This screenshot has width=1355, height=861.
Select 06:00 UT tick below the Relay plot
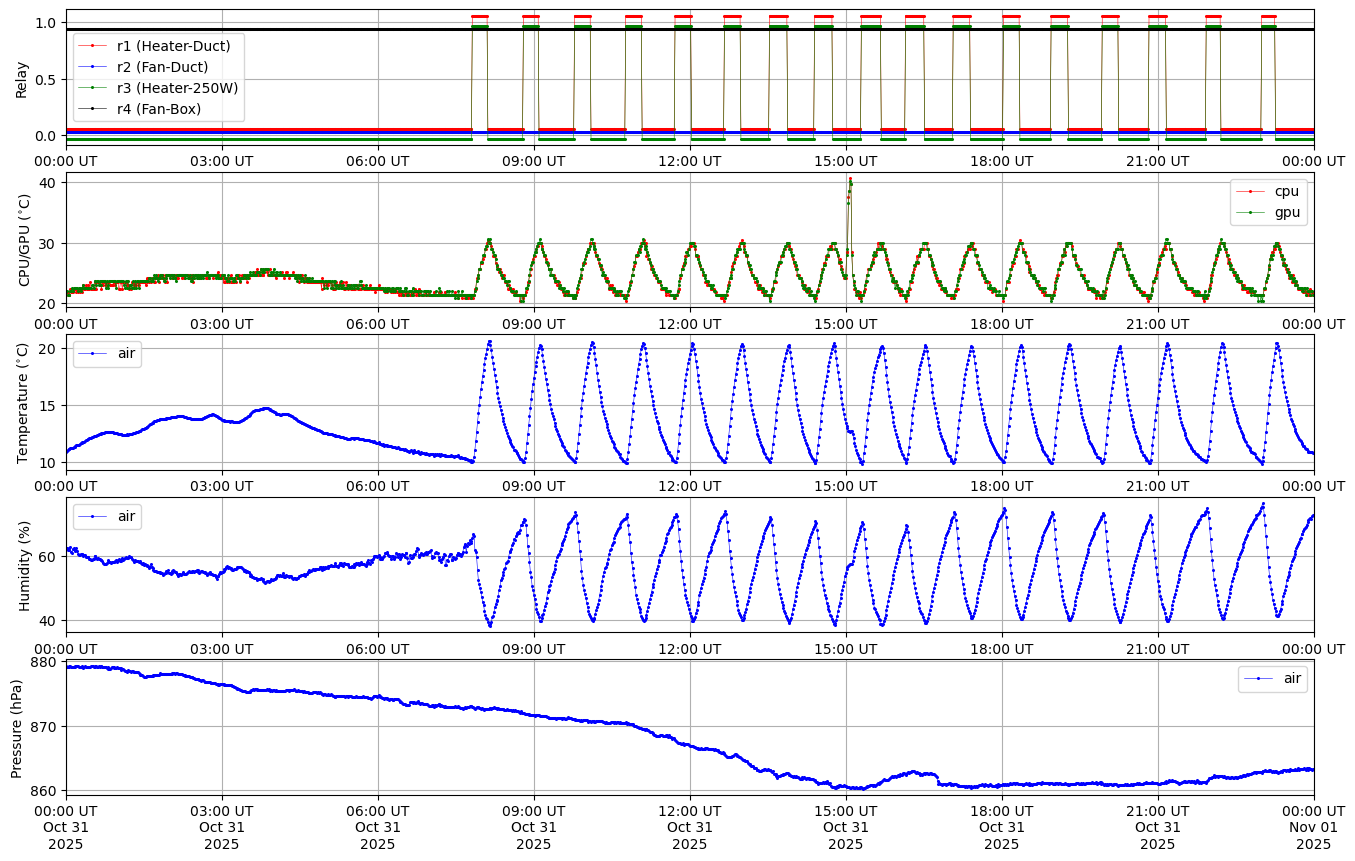pyautogui.click(x=378, y=160)
